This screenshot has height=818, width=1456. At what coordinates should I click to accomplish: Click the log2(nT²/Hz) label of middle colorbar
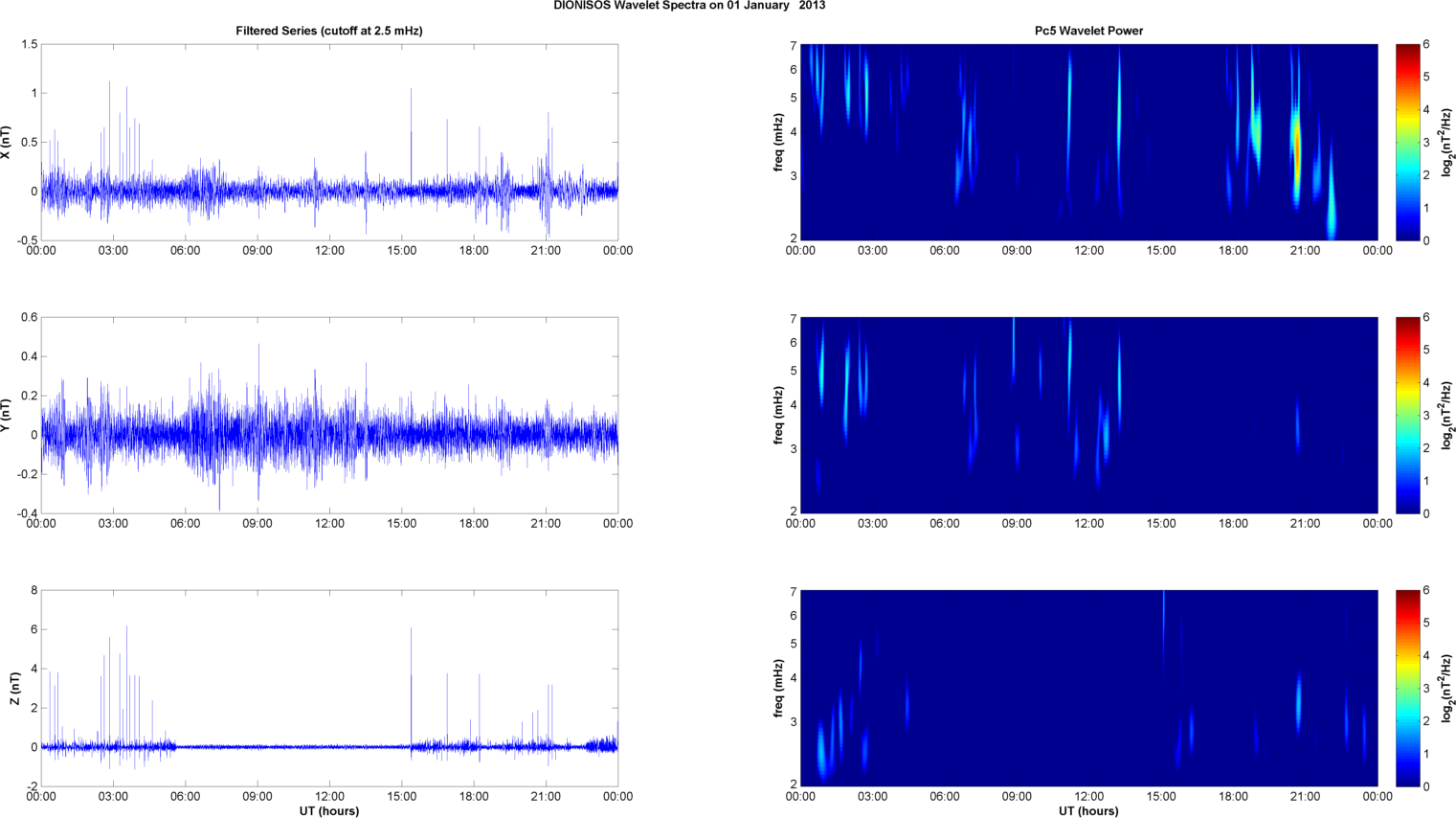(x=1448, y=416)
